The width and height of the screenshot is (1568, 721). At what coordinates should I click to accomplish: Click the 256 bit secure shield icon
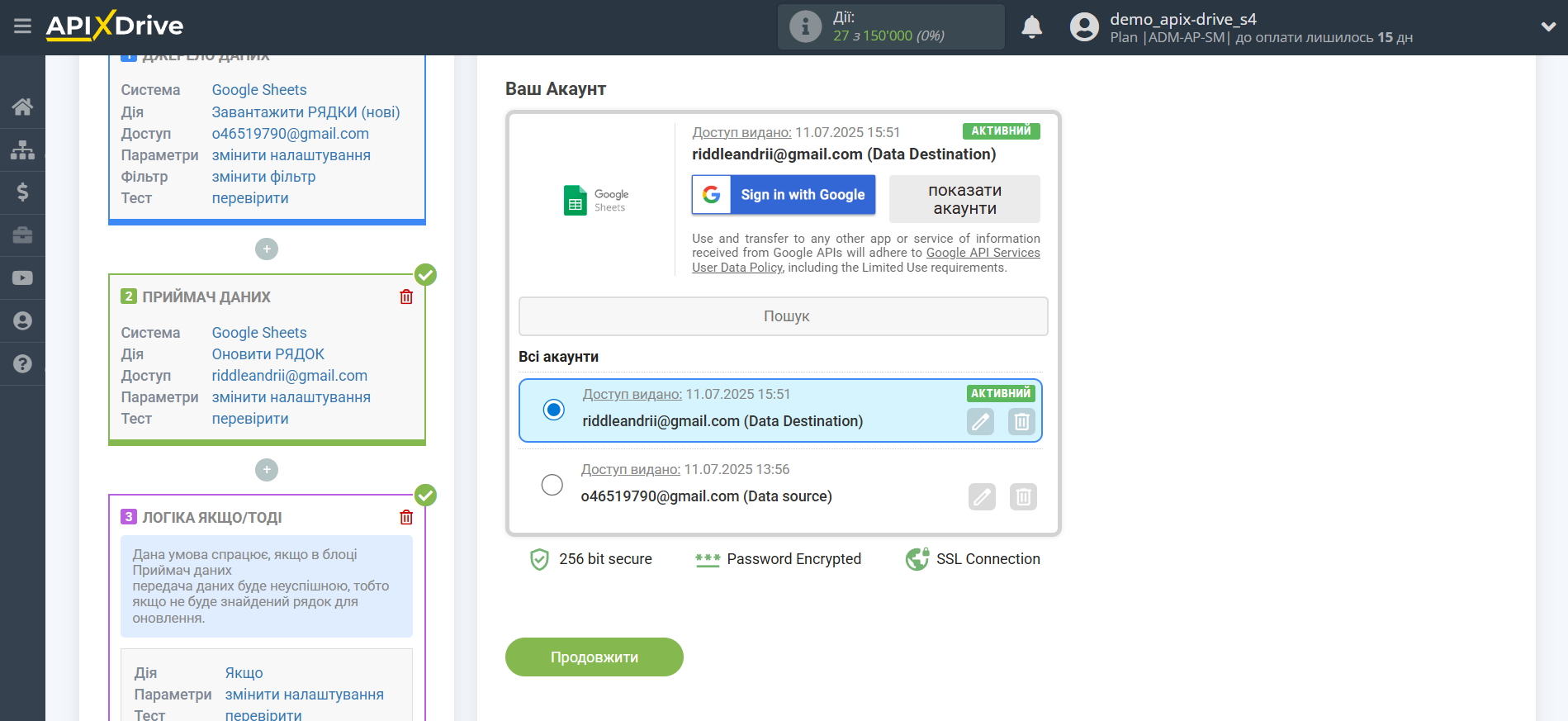click(x=539, y=560)
